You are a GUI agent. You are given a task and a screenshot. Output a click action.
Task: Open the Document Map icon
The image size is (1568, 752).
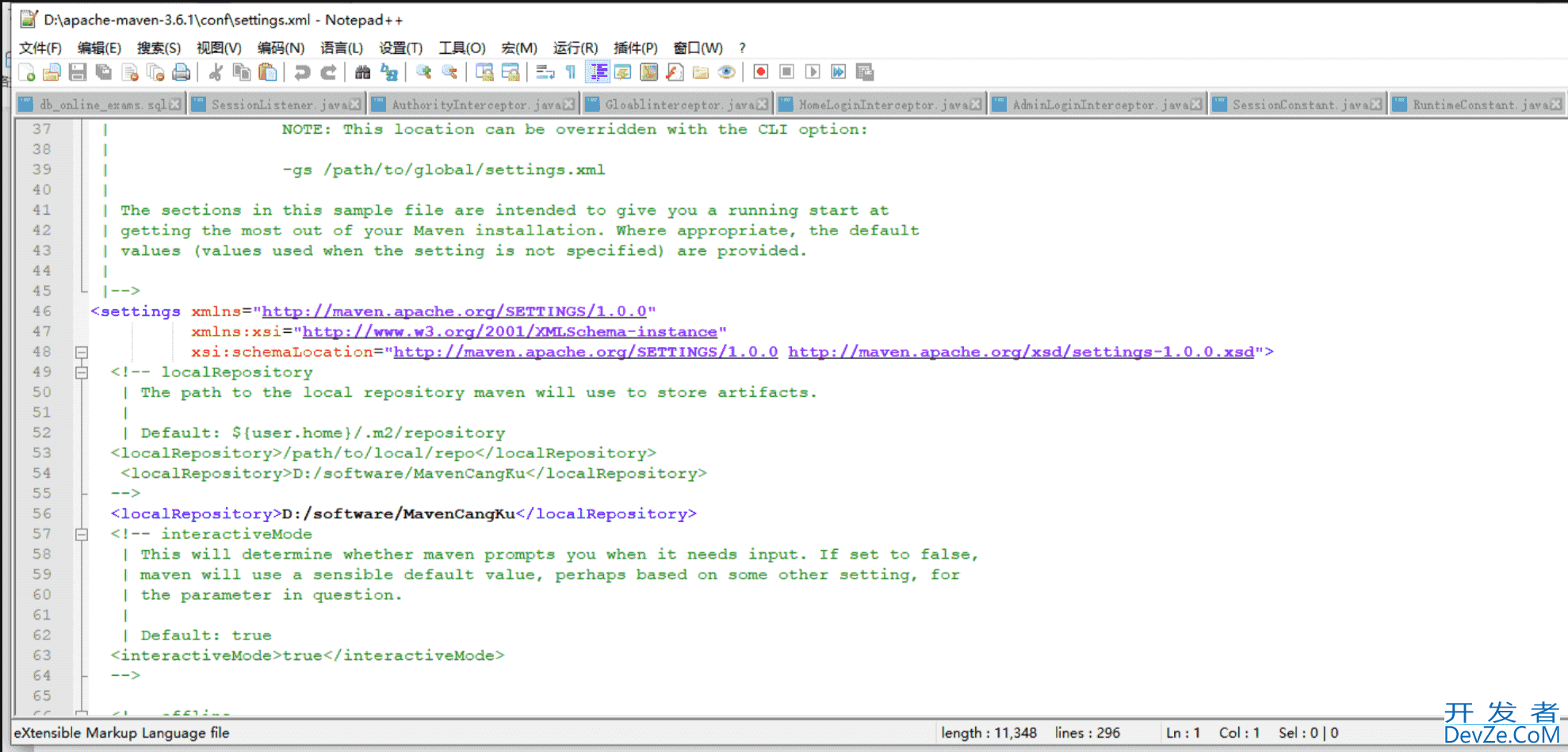tap(649, 73)
